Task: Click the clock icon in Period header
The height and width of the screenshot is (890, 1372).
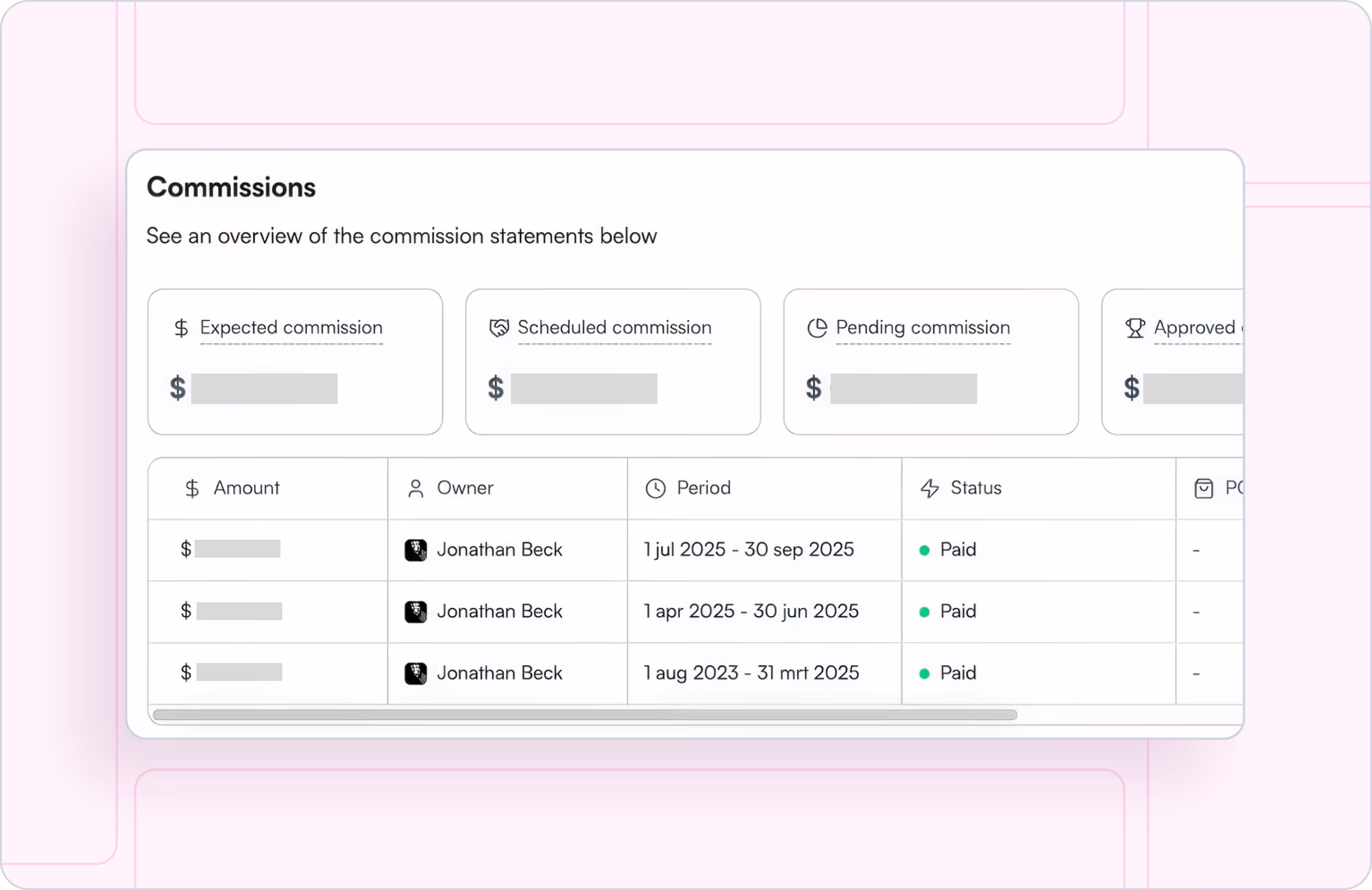Action: click(656, 488)
